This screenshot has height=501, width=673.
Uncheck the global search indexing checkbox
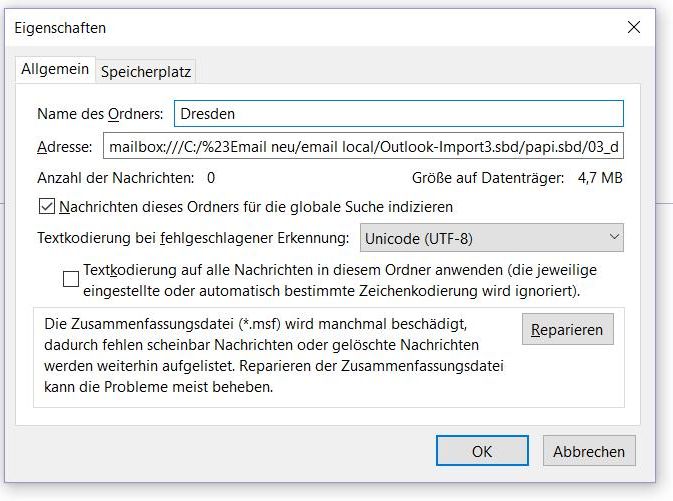pos(47,207)
